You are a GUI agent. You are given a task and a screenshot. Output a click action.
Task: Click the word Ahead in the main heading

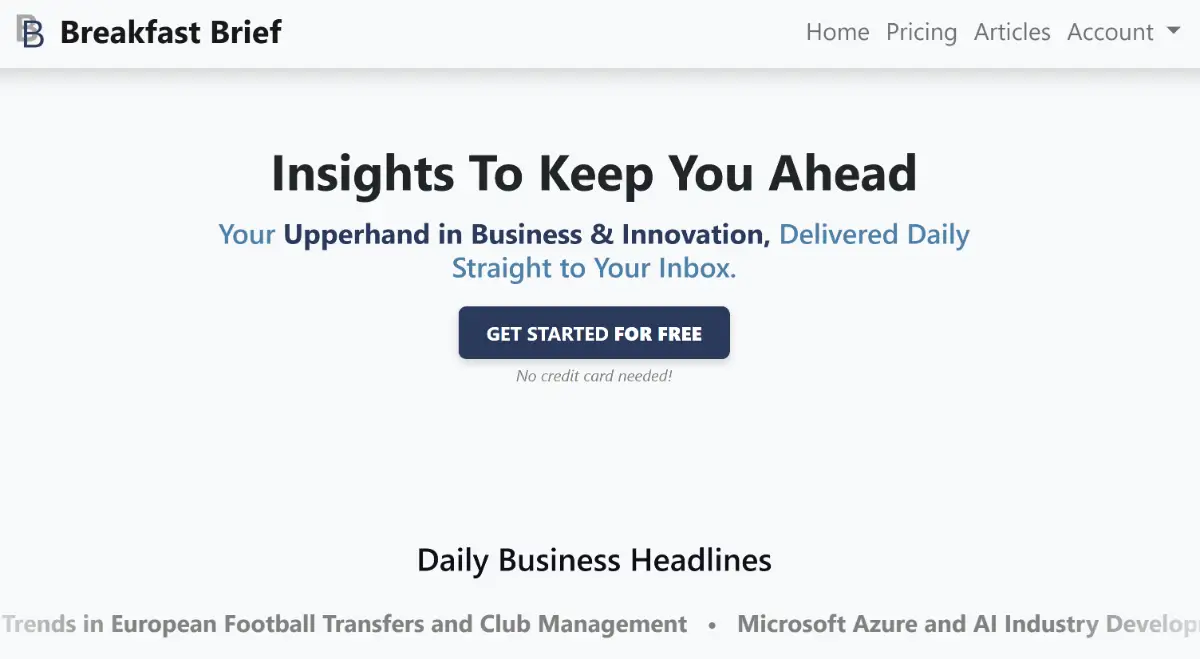(x=842, y=173)
